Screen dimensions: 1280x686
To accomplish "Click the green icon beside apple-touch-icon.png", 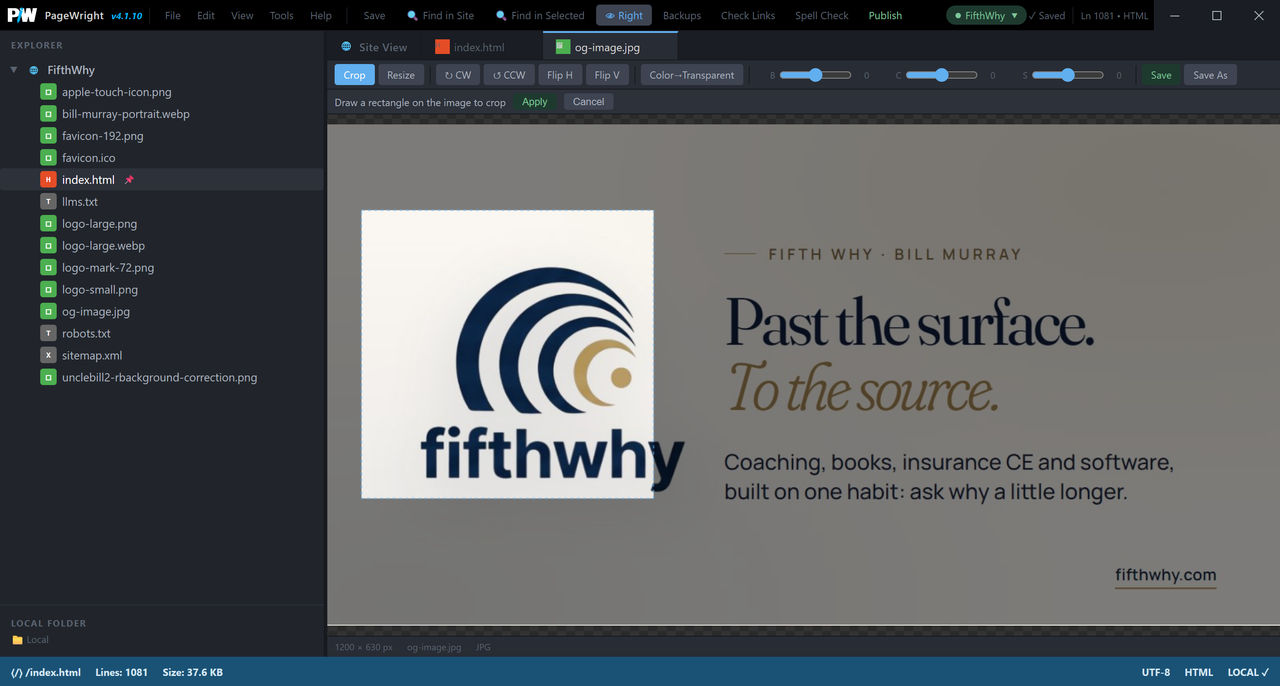I will pyautogui.click(x=48, y=92).
